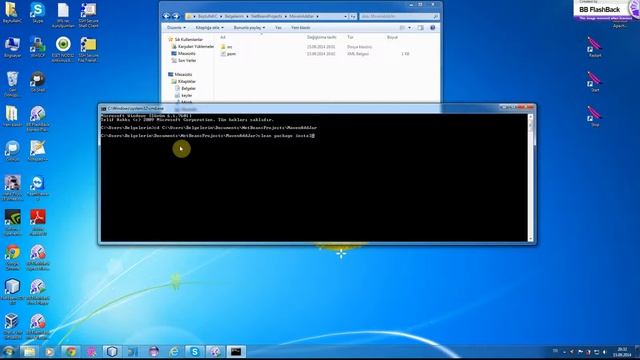Select Sık Kullanılanlar in the navigation pane

(x=189, y=40)
